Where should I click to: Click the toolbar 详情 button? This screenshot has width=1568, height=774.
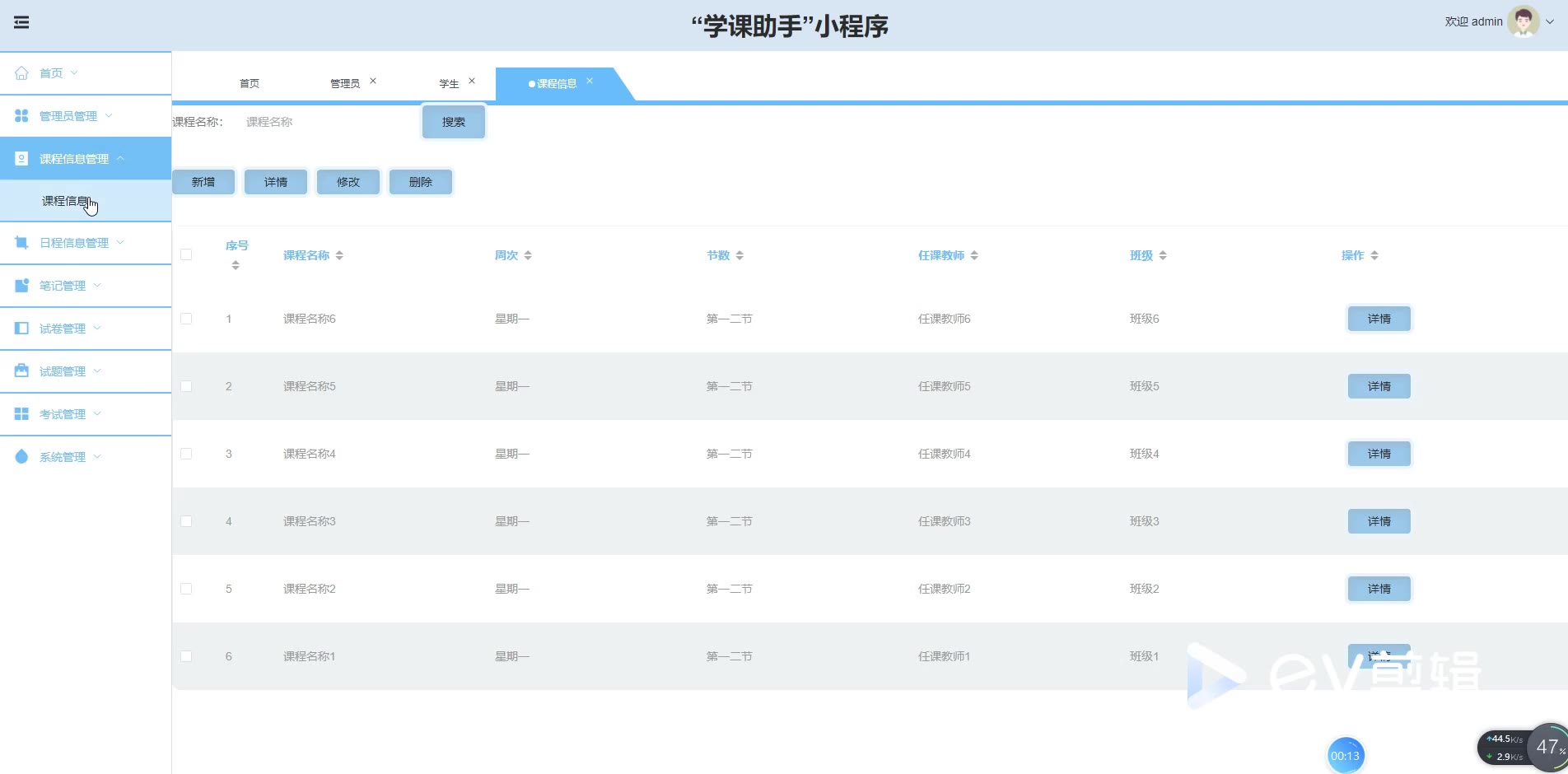276,182
